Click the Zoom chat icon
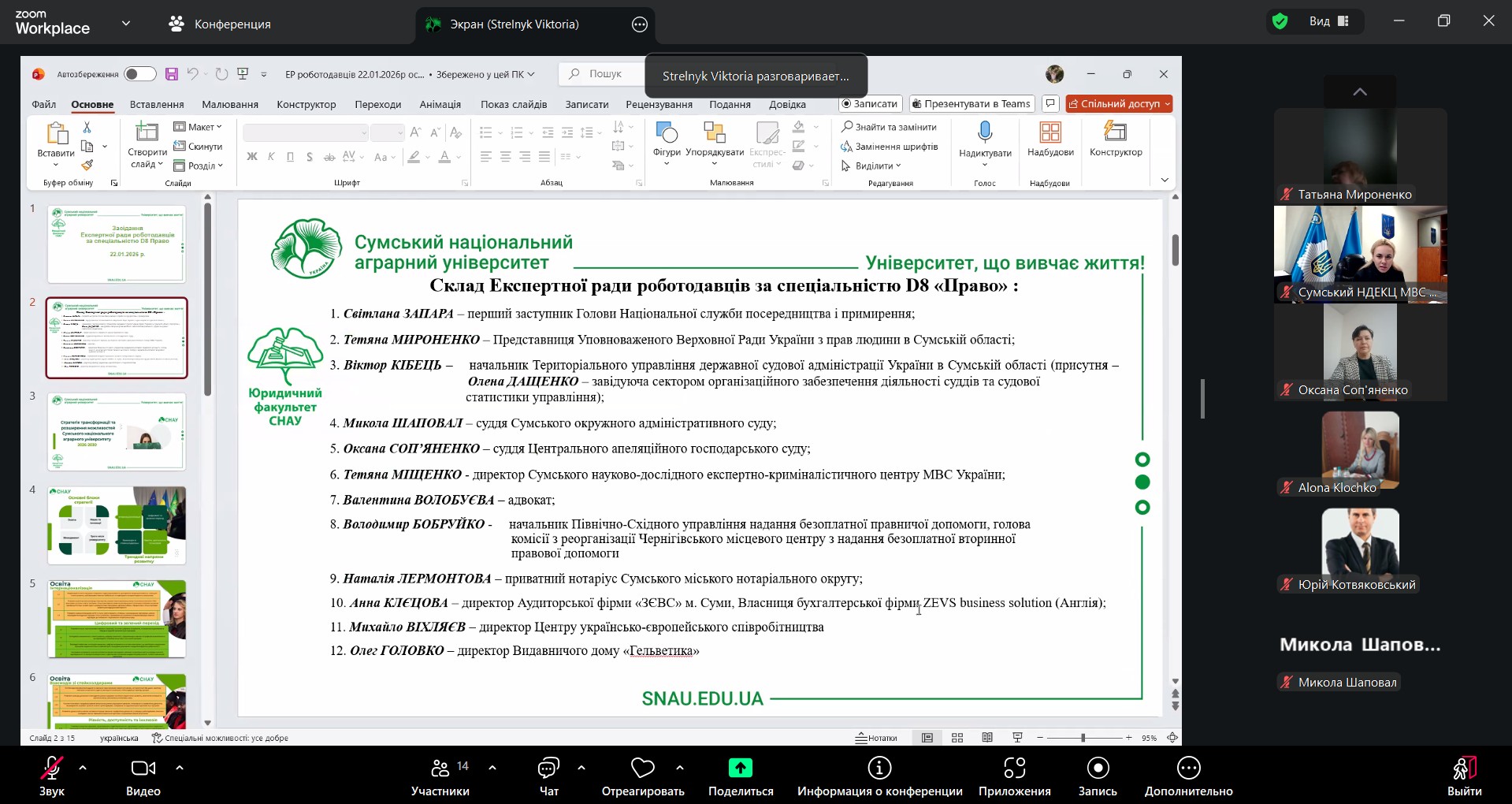This screenshot has width=1512, height=804. 548,769
